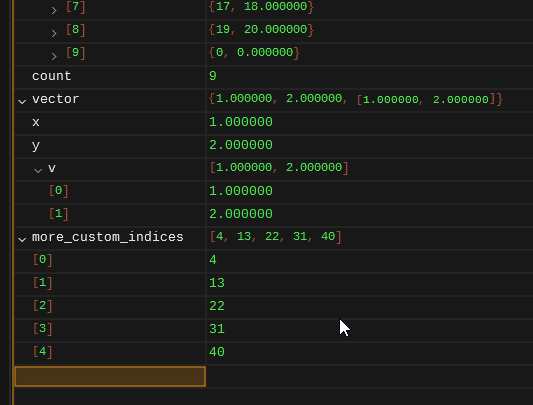Select the [7] index label
This screenshot has width=533, height=405.
[75, 7]
